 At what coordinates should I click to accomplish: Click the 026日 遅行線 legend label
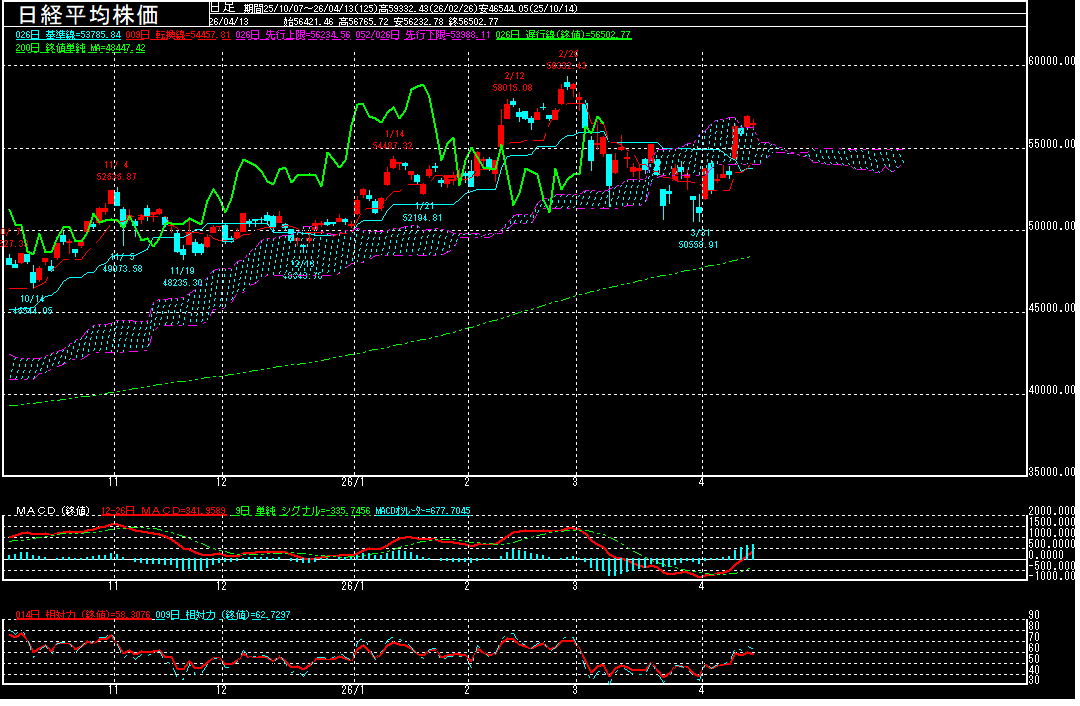click(564, 35)
